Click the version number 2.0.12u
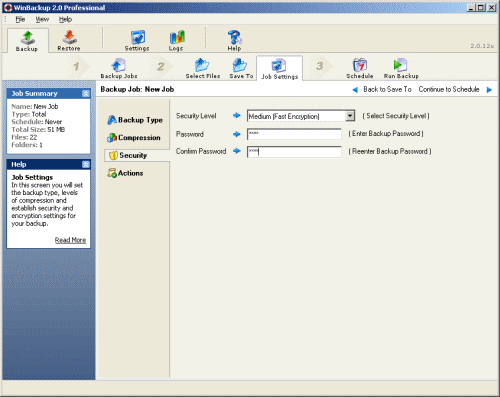Viewport: 500px width, 397px height. (482, 46)
